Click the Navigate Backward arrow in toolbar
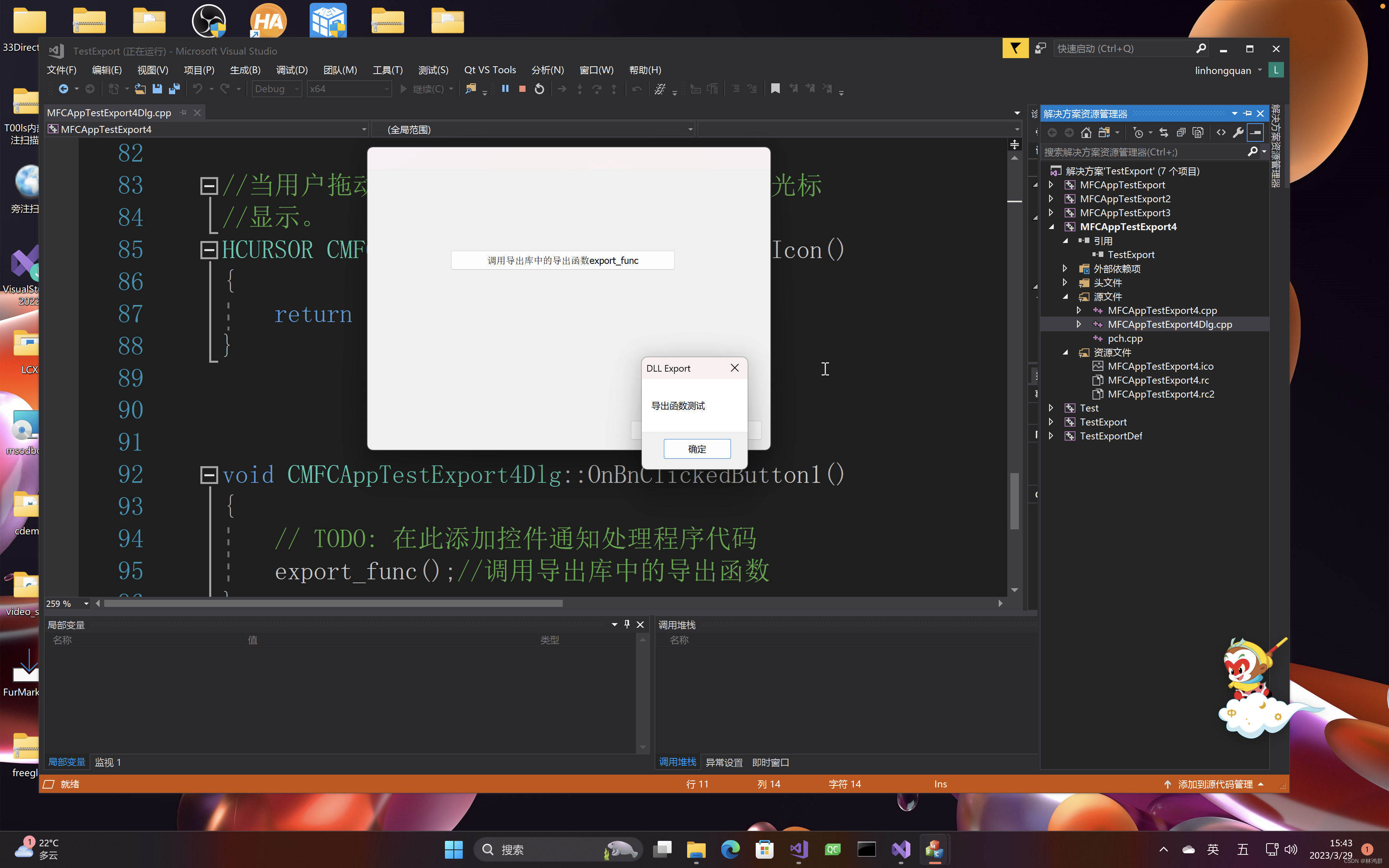This screenshot has width=1389, height=868. coord(63,89)
